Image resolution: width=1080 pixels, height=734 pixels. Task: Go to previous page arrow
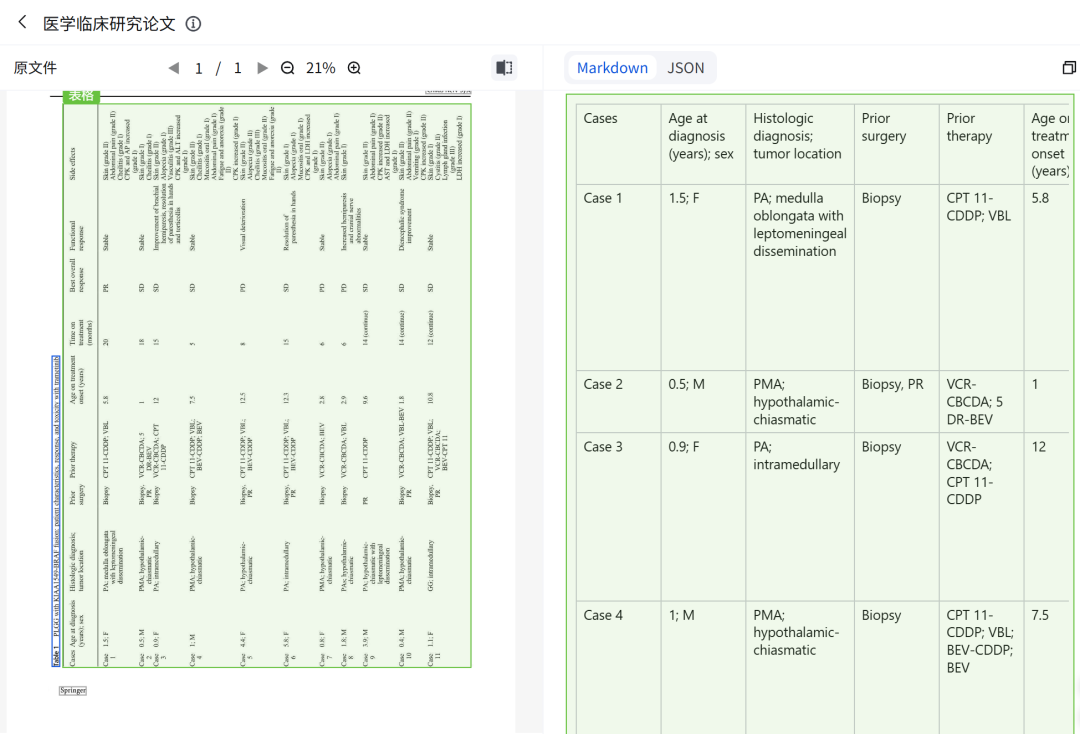point(174,68)
